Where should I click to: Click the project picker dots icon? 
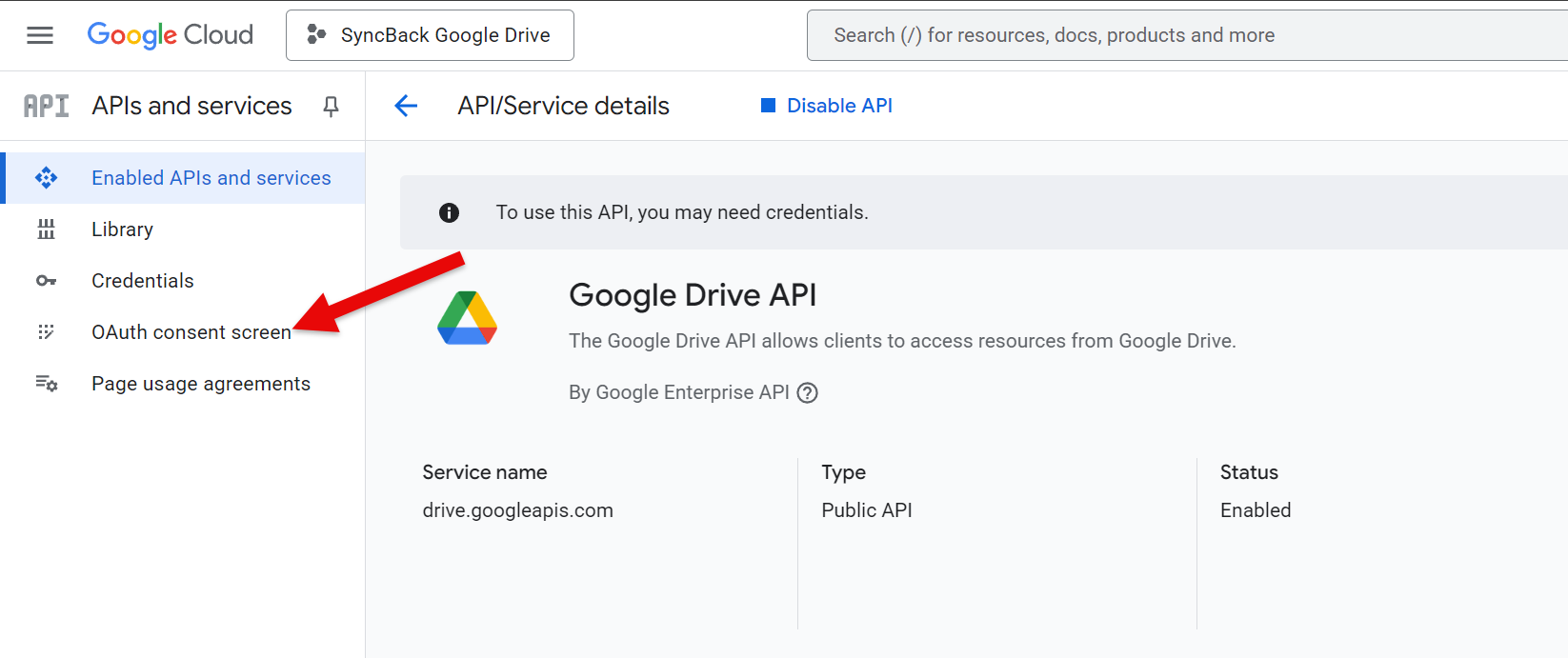pyautogui.click(x=316, y=35)
